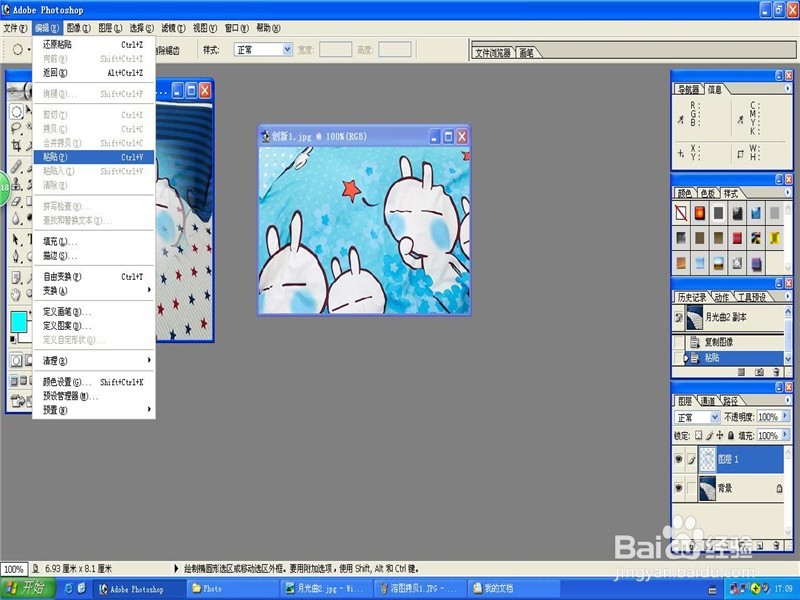Click the default colors mini icon
Image resolution: width=800 pixels, height=600 pixels.
[x=13, y=338]
